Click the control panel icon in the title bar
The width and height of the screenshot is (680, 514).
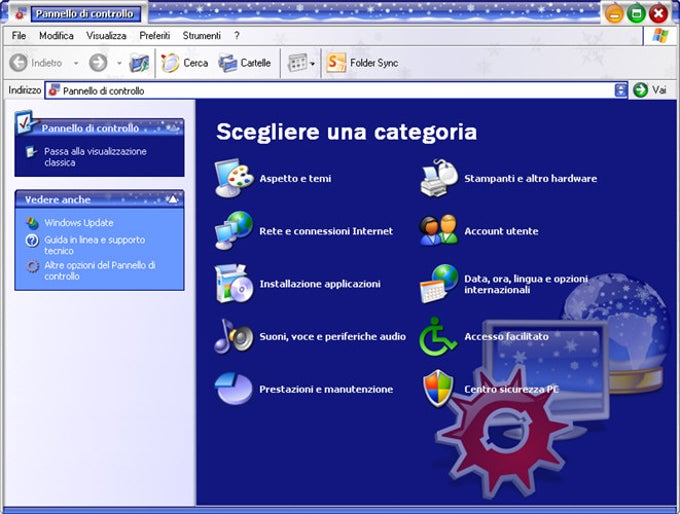19,14
